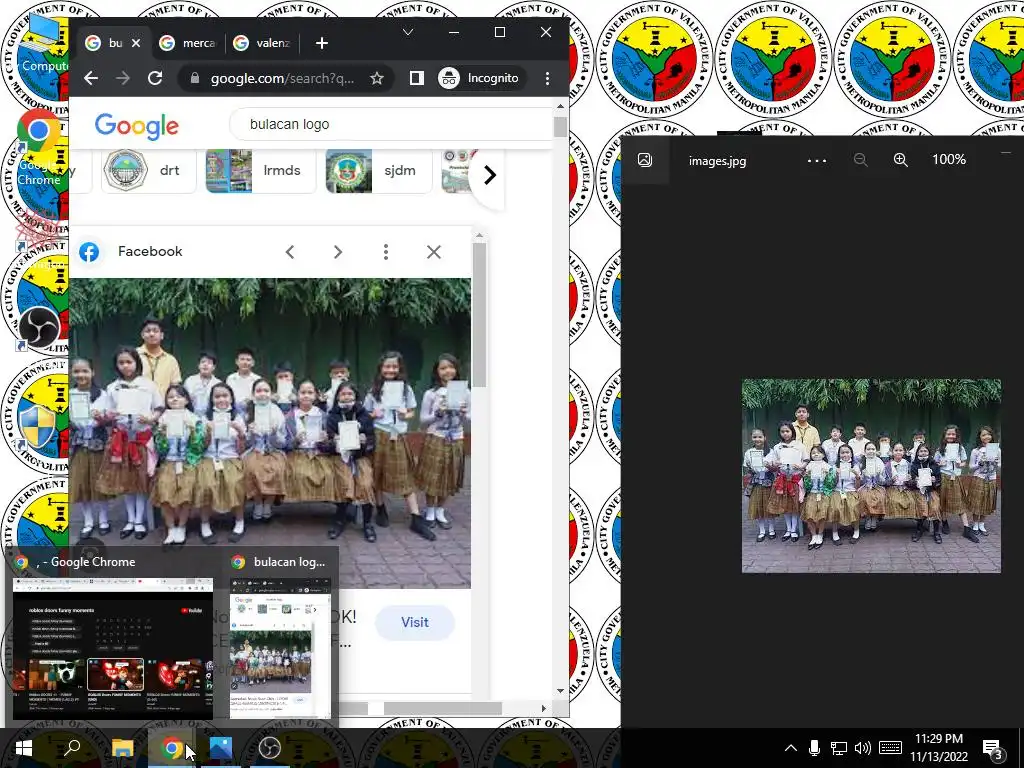Image resolution: width=1024 pixels, height=768 pixels.
Task: Open the clock and calendar
Action: click(938, 748)
